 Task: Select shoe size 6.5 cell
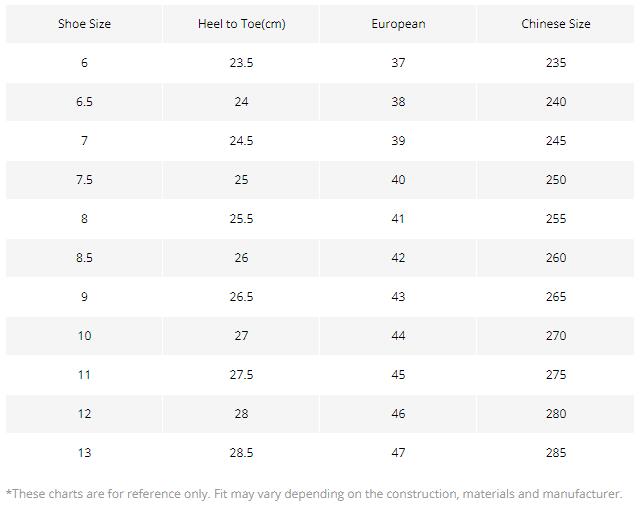pos(84,102)
